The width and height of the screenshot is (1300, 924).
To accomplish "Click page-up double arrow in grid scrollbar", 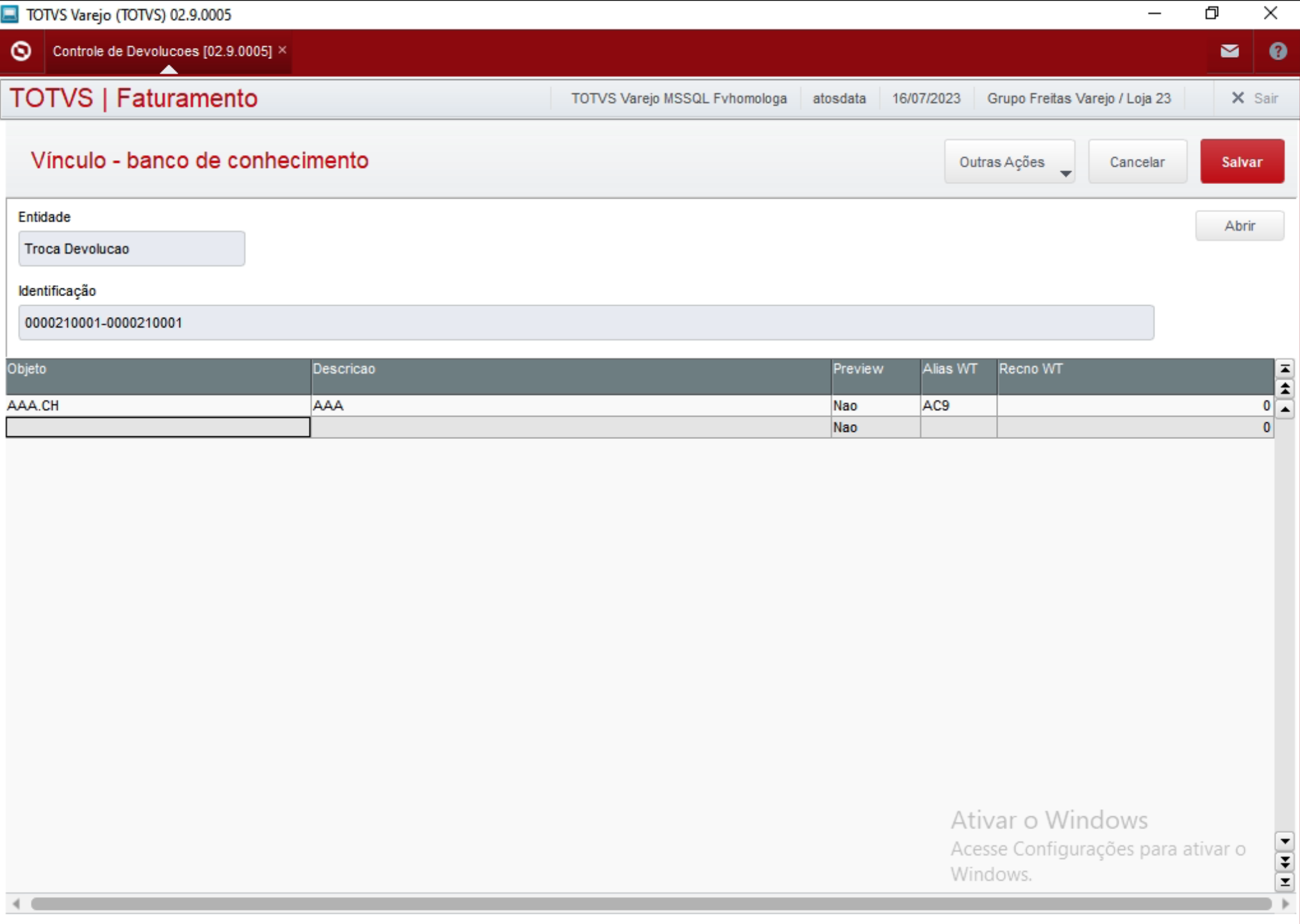I will (1285, 388).
